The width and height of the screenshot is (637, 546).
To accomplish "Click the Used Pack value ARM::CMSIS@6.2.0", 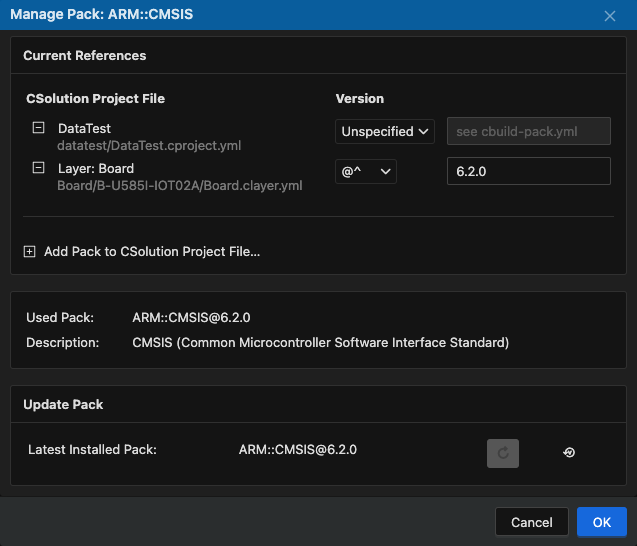I will tap(191, 317).
